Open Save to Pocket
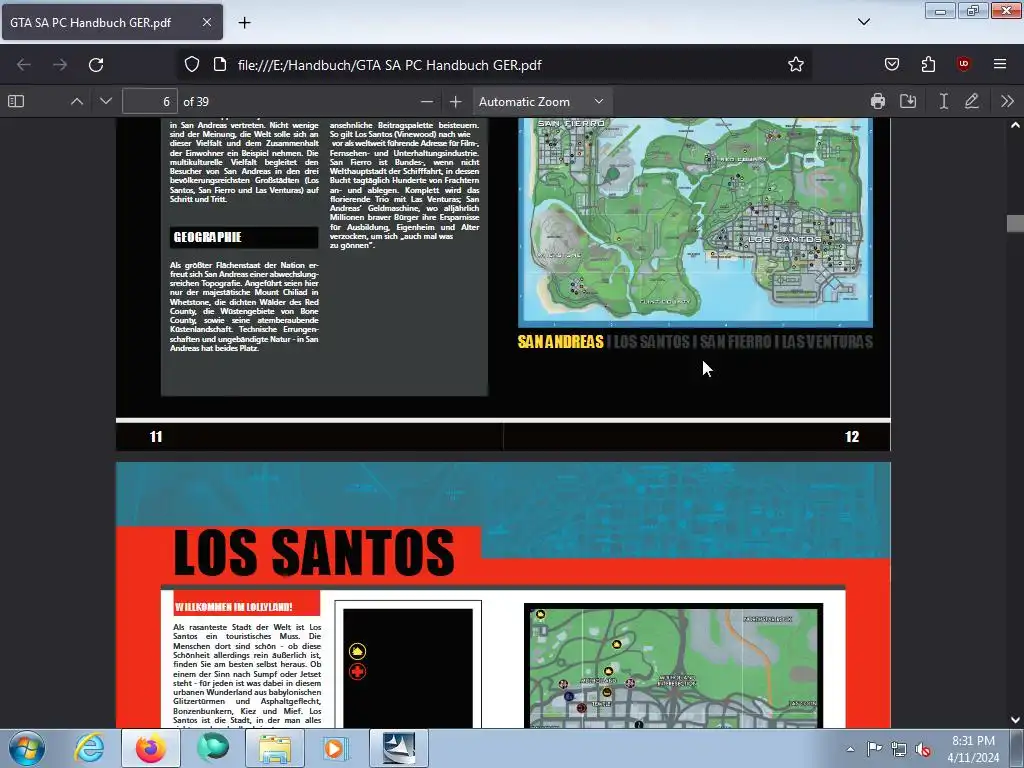Screen dimensions: 1024x768 [x=891, y=64]
